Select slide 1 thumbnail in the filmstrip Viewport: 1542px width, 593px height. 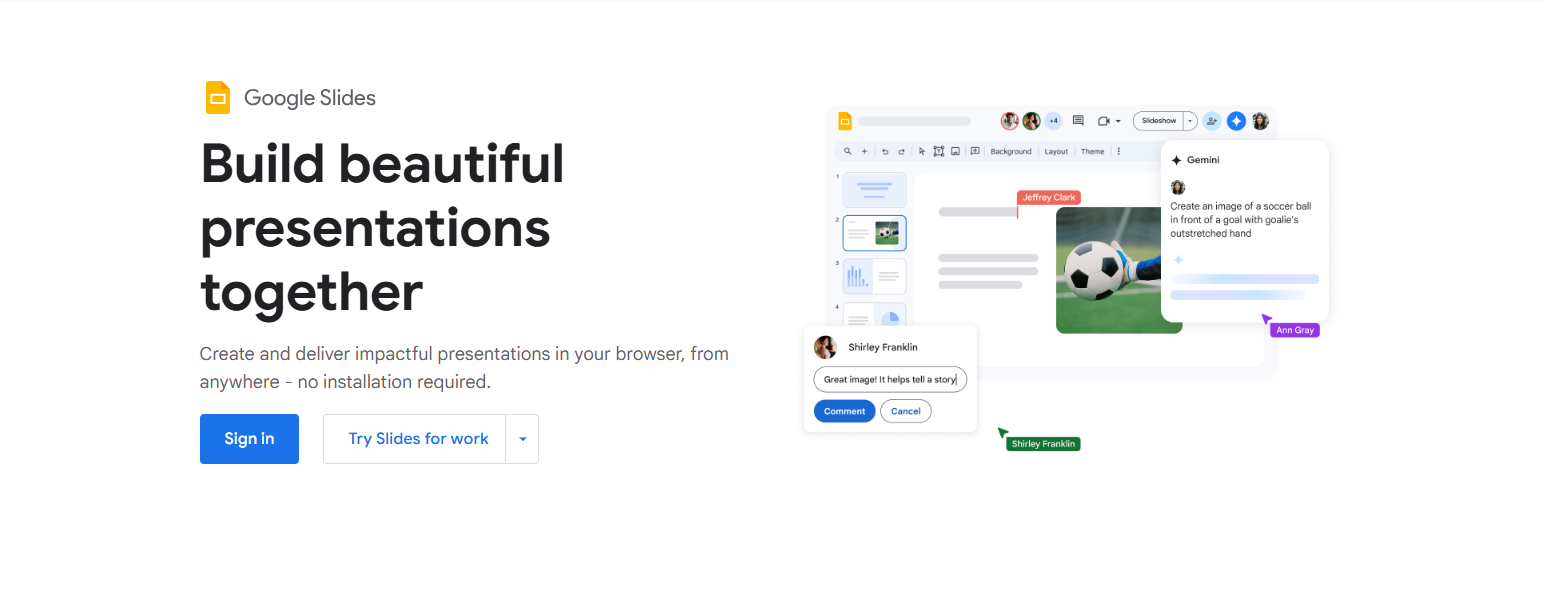pos(875,190)
